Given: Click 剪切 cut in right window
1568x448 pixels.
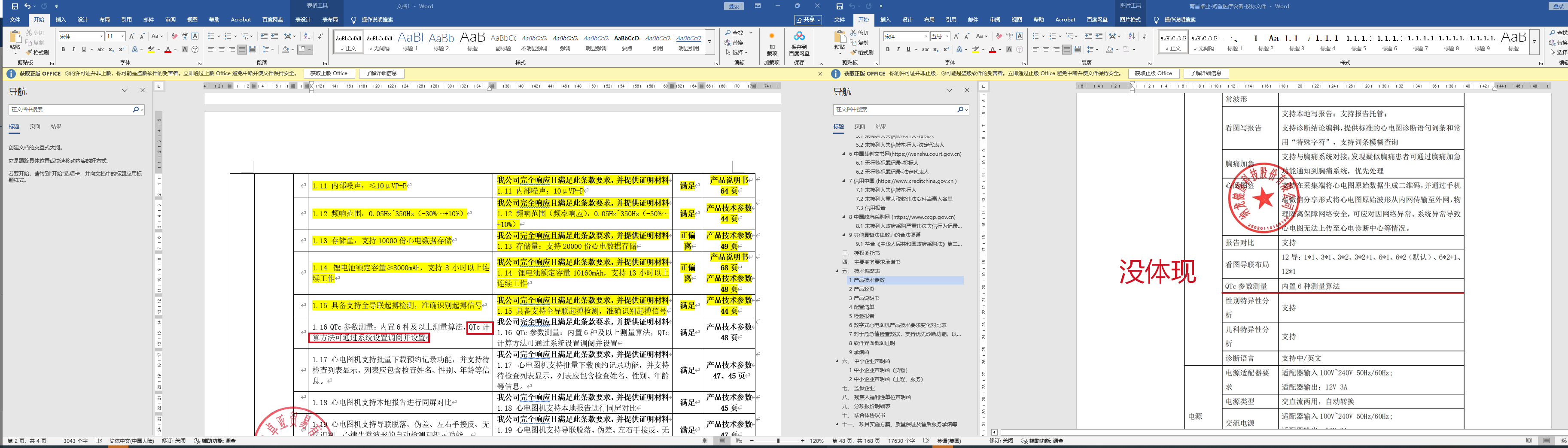Looking at the screenshot, I should 859,33.
